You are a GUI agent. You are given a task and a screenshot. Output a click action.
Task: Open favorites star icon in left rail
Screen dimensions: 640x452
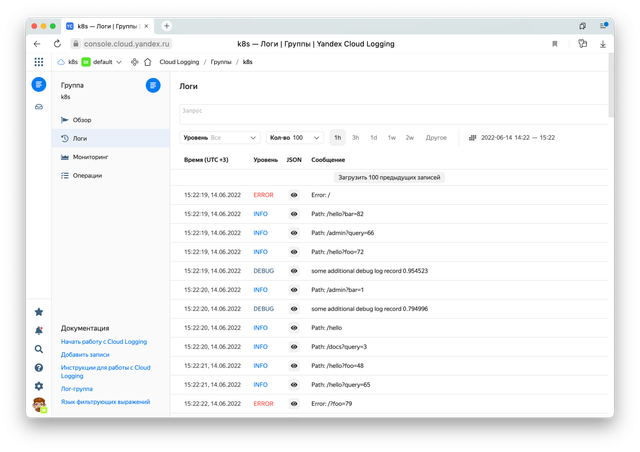click(39, 312)
